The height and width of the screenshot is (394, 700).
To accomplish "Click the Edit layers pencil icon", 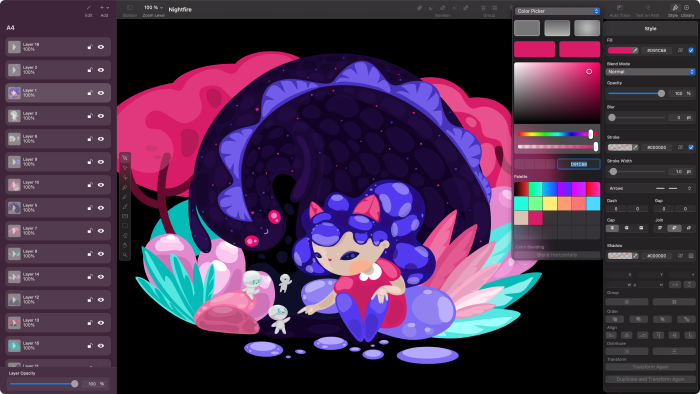I will 88,8.
